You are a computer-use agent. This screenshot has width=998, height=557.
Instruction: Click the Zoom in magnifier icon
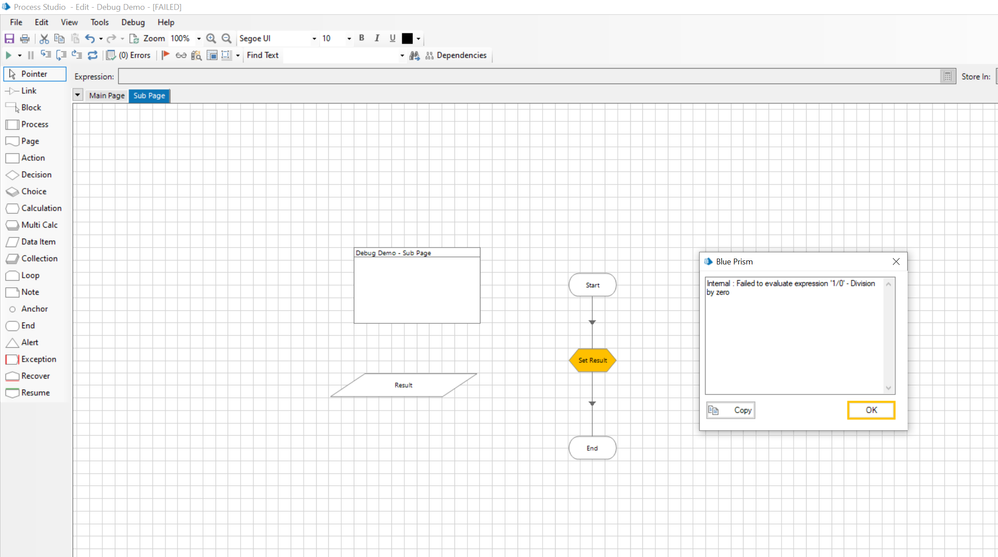pyautogui.click(x=211, y=39)
